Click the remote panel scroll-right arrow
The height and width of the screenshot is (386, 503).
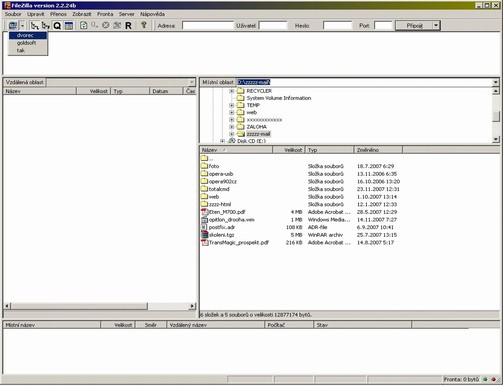coord(192,306)
